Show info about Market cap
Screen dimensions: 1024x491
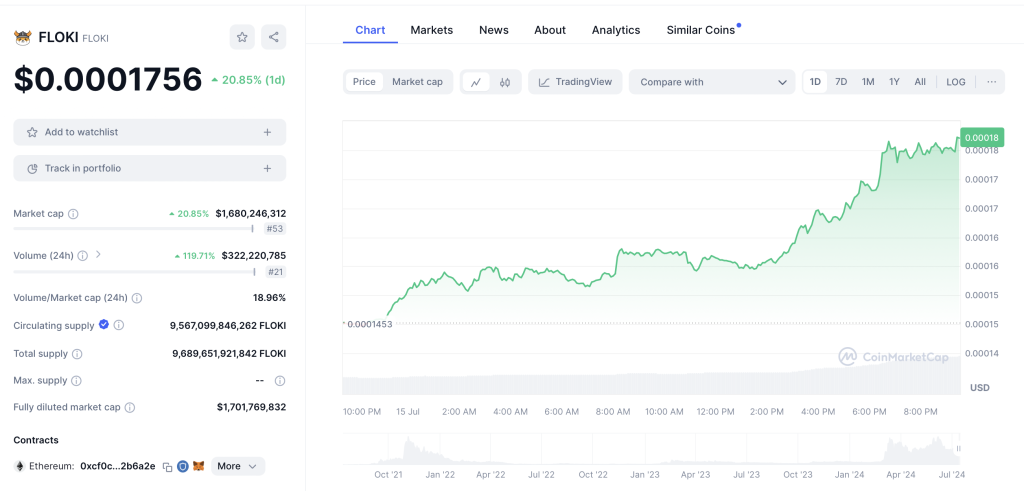coord(73,214)
